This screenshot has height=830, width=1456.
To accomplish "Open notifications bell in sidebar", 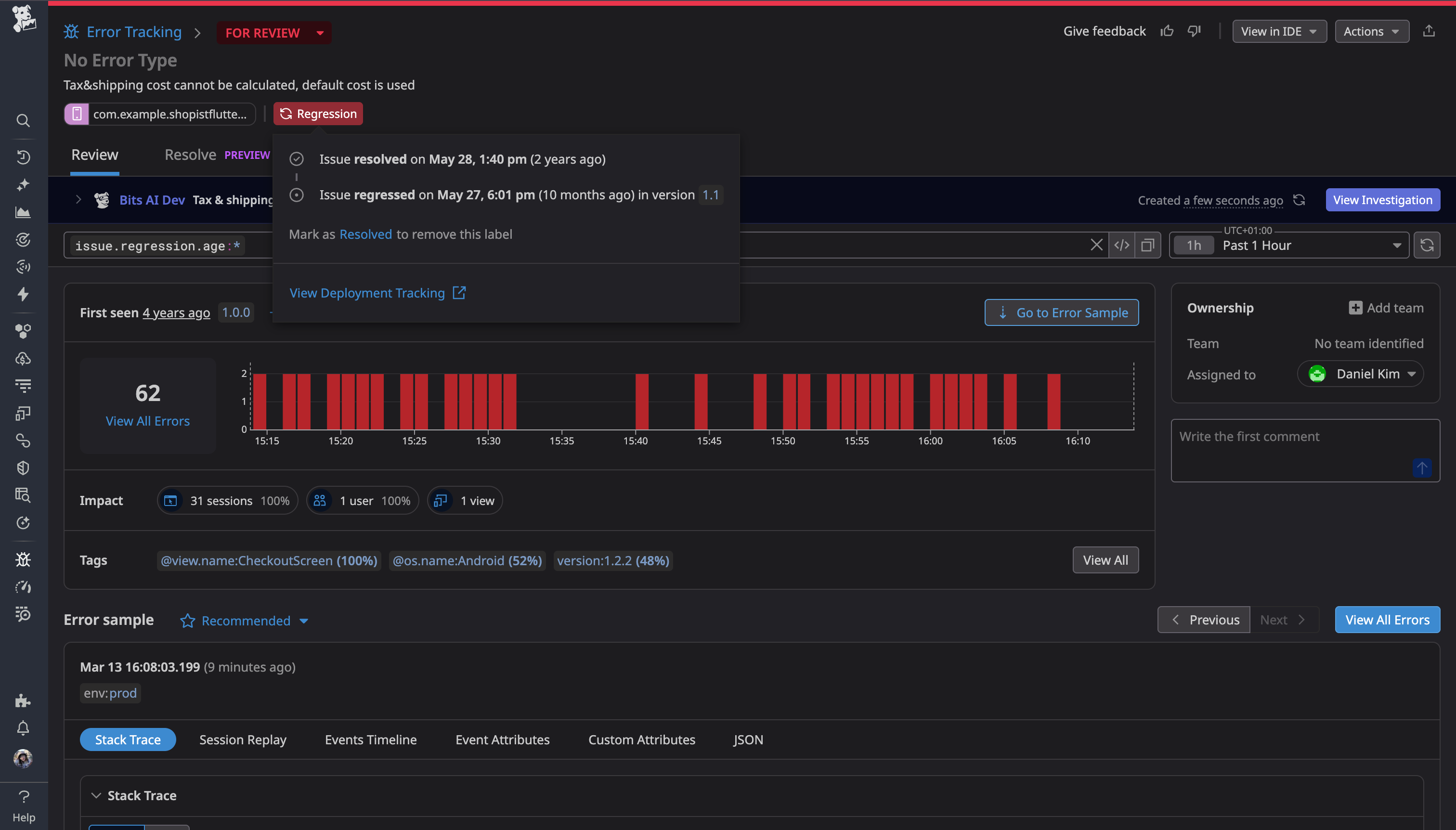I will [x=23, y=728].
